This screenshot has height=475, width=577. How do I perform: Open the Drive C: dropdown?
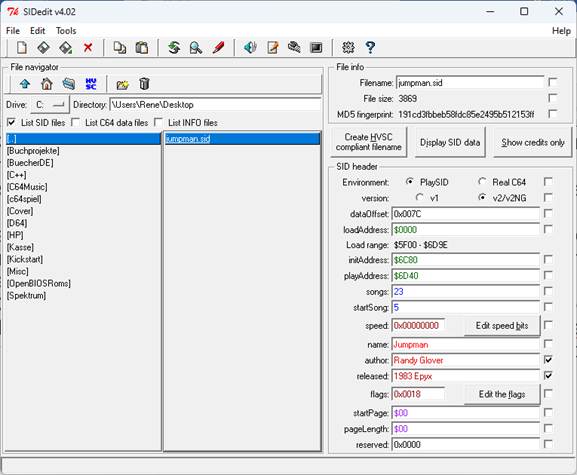(x=50, y=105)
